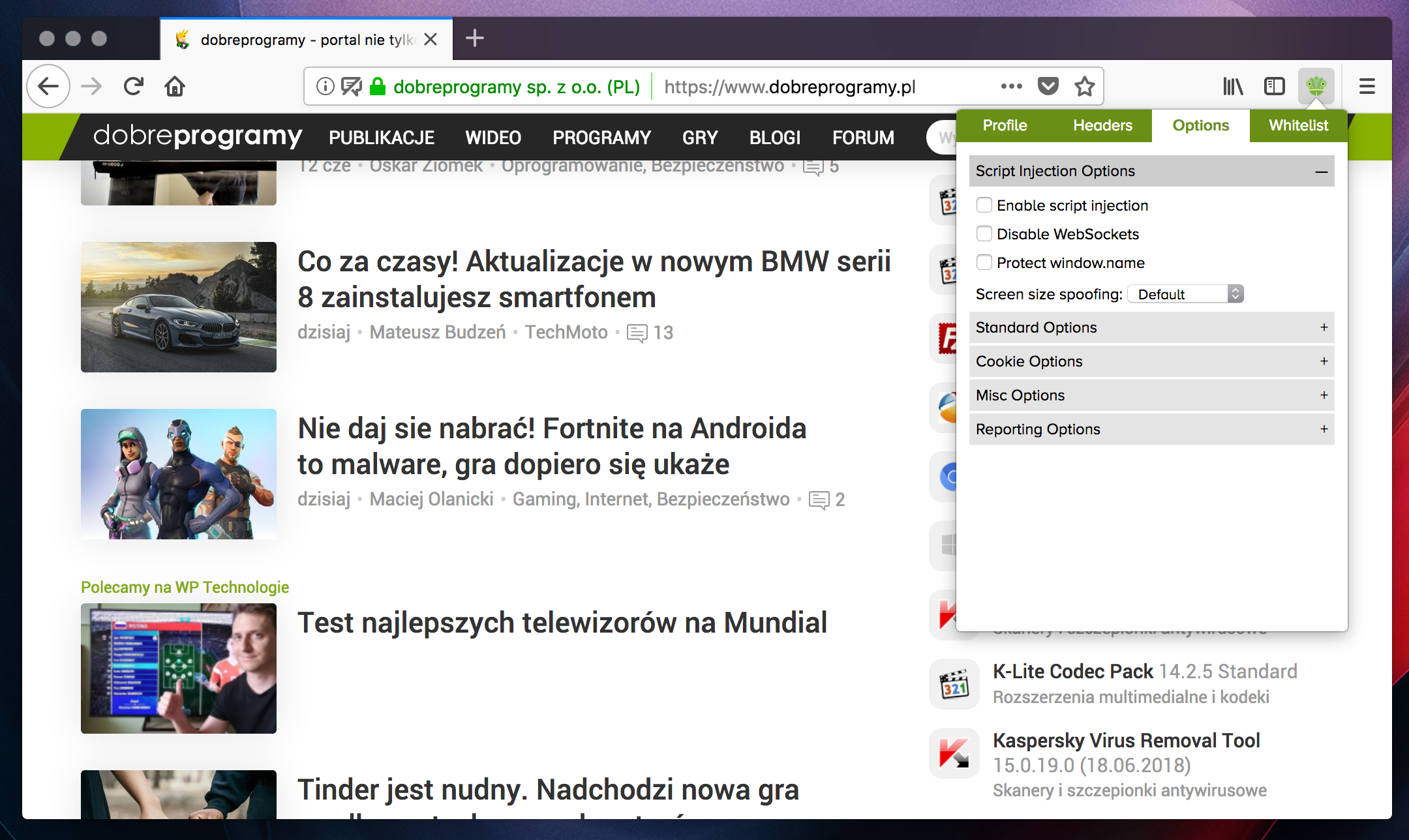Click author Oskar Ziomek

click(426, 166)
